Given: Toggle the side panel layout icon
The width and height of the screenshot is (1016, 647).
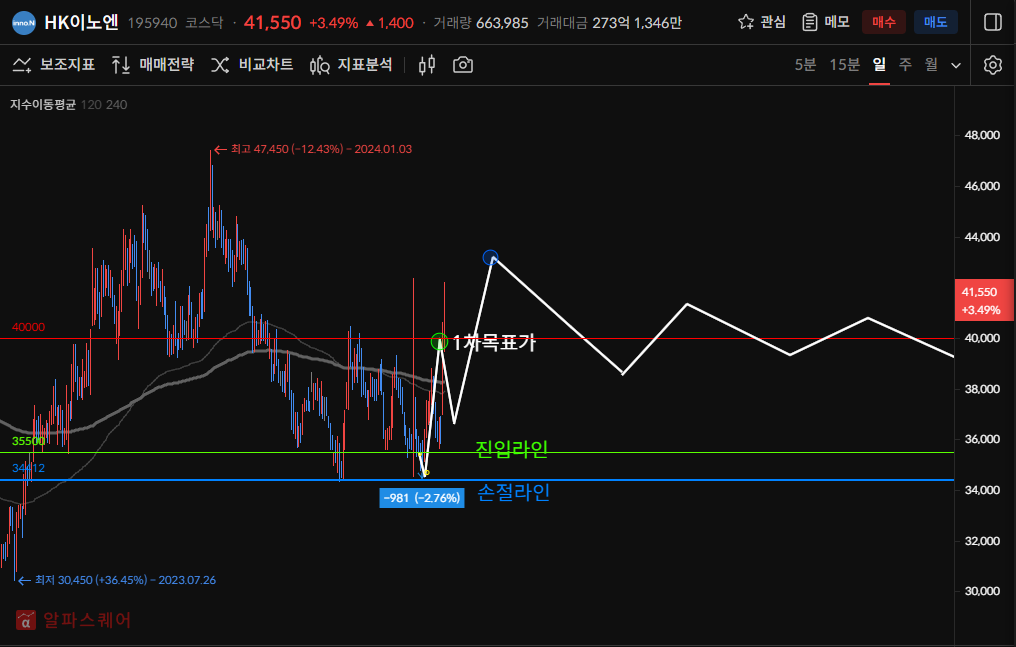Looking at the screenshot, I should click(x=993, y=22).
